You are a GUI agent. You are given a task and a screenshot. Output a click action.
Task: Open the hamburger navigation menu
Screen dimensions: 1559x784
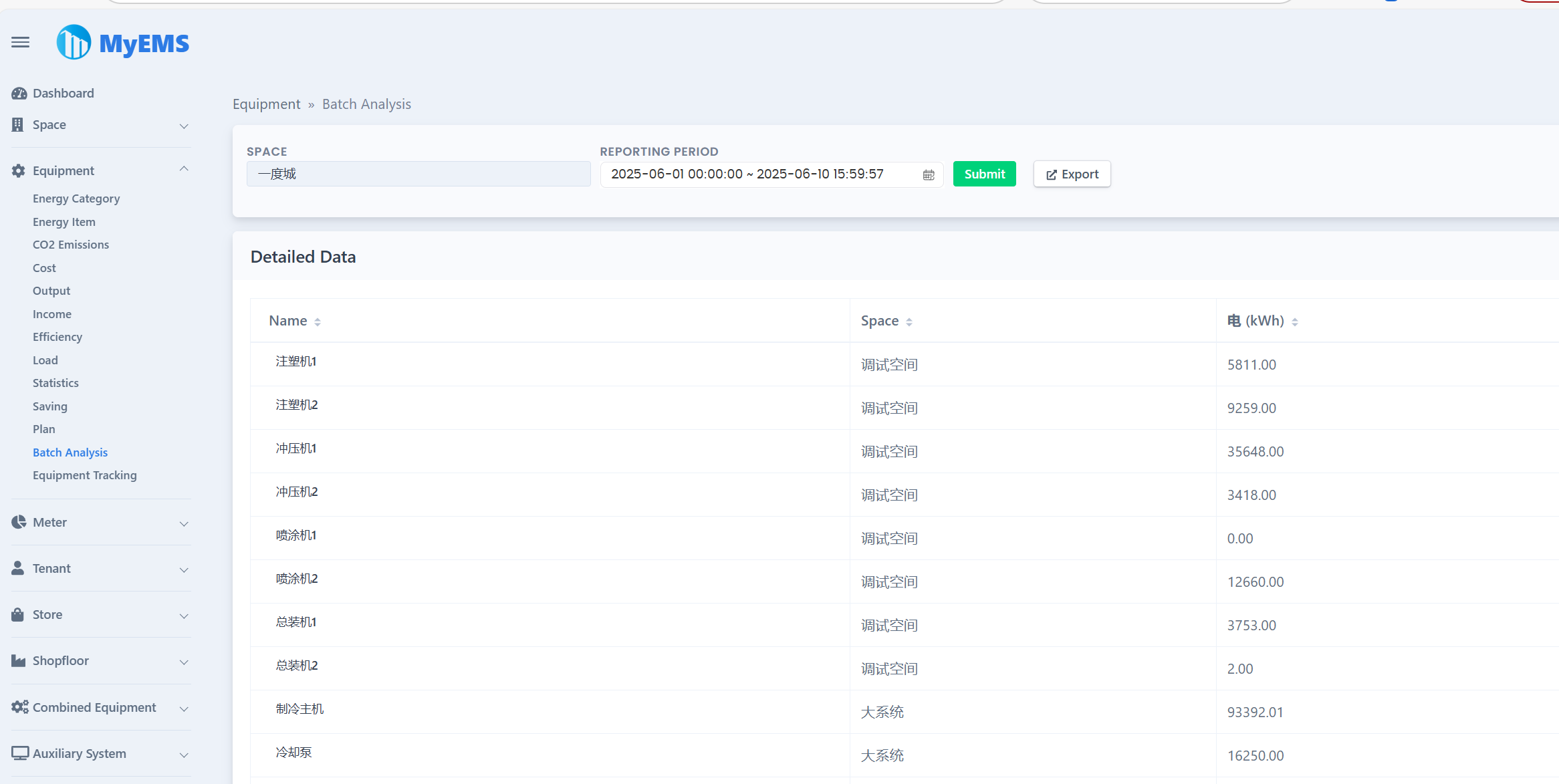(x=20, y=41)
